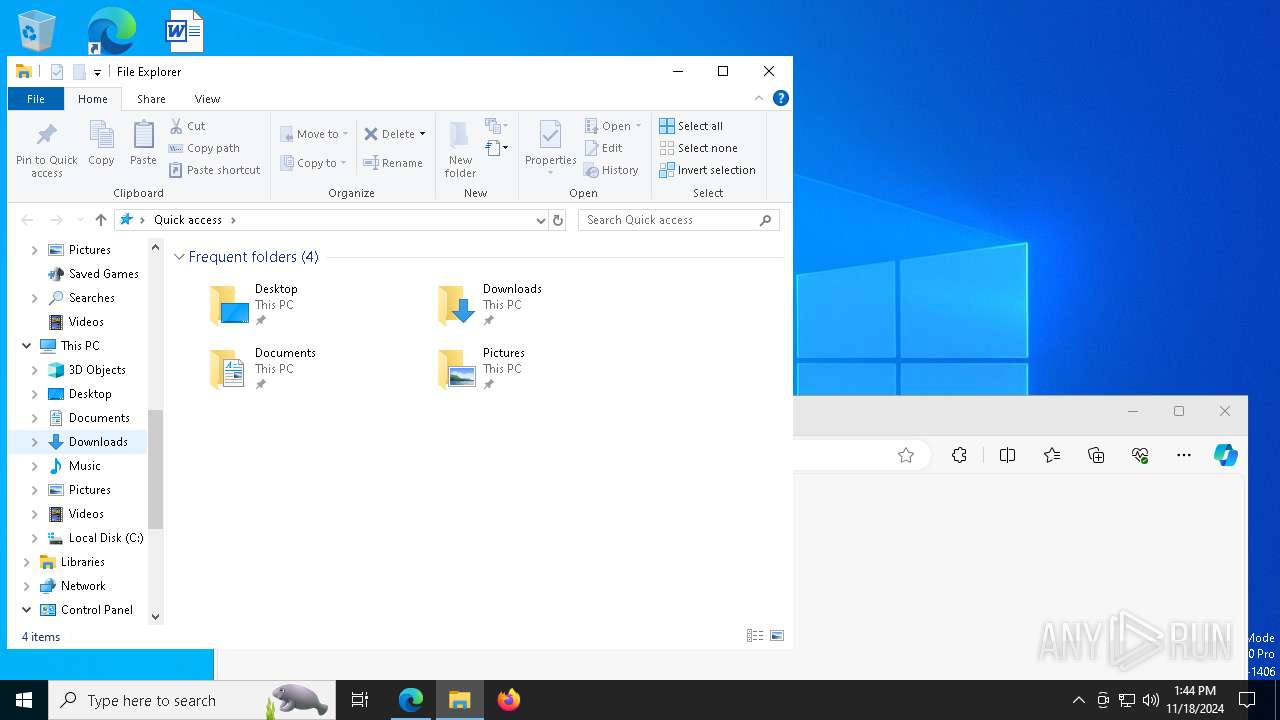The height and width of the screenshot is (720, 1280).
Task: Launch Firefox from the taskbar
Action: pyautogui.click(x=508, y=700)
